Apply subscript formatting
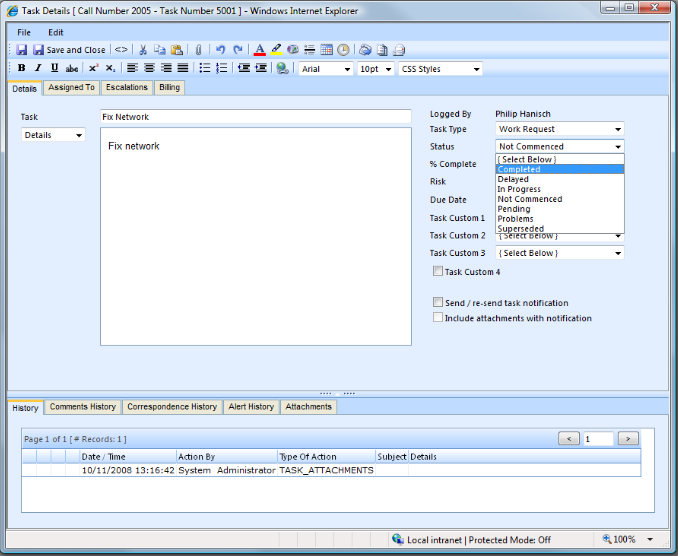Viewport: 678px width, 556px height. (110, 68)
